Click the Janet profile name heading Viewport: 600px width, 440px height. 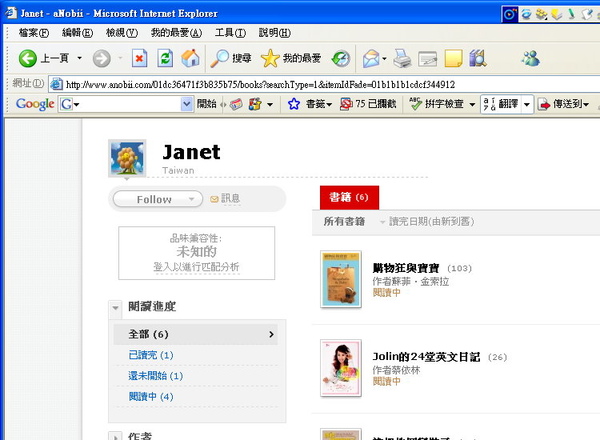coord(191,152)
